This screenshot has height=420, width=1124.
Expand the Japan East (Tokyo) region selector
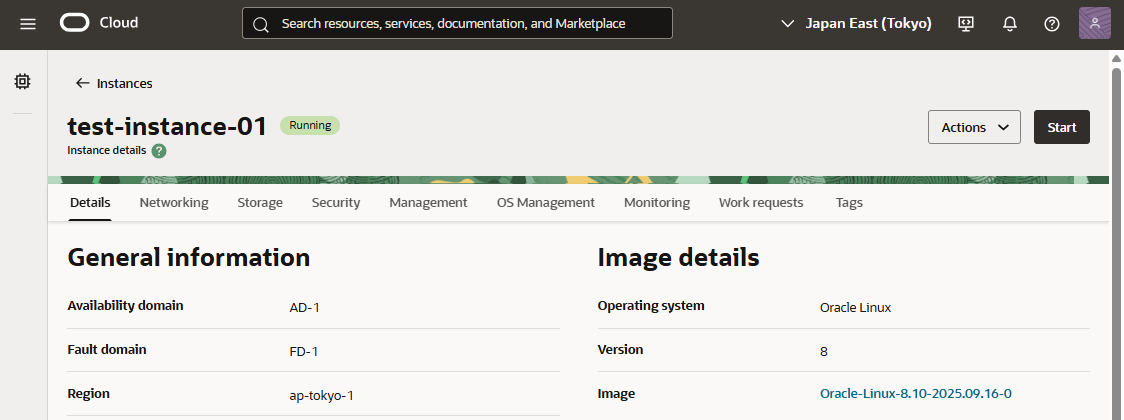click(x=855, y=23)
